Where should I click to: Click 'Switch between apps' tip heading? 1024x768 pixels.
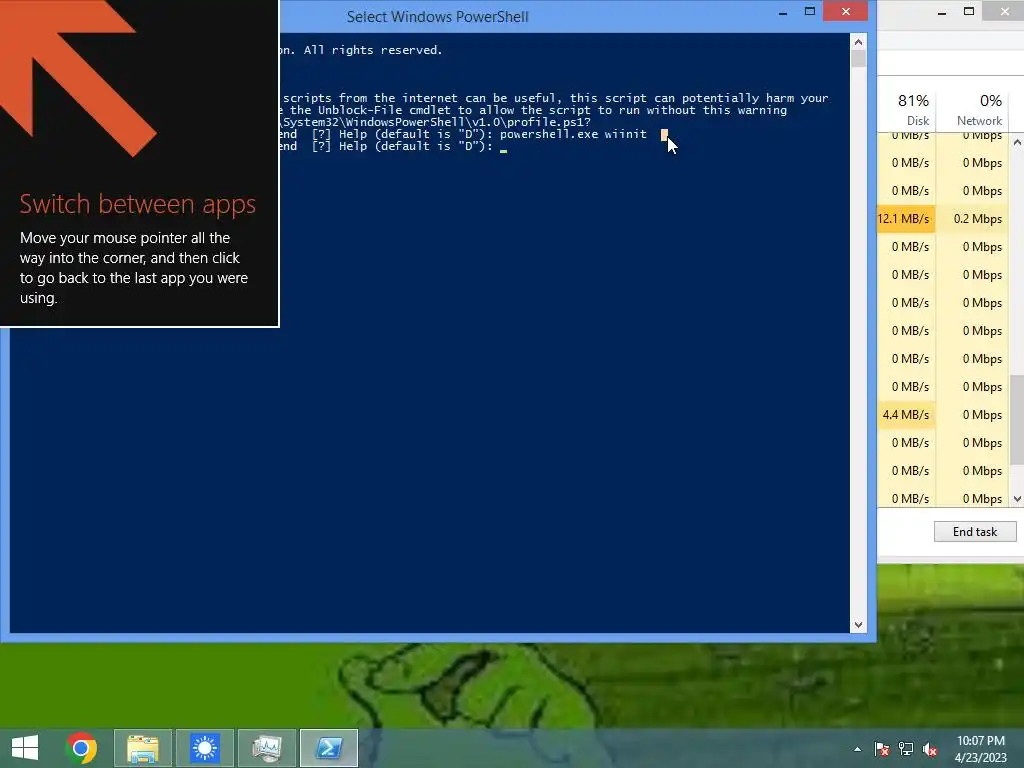[137, 204]
